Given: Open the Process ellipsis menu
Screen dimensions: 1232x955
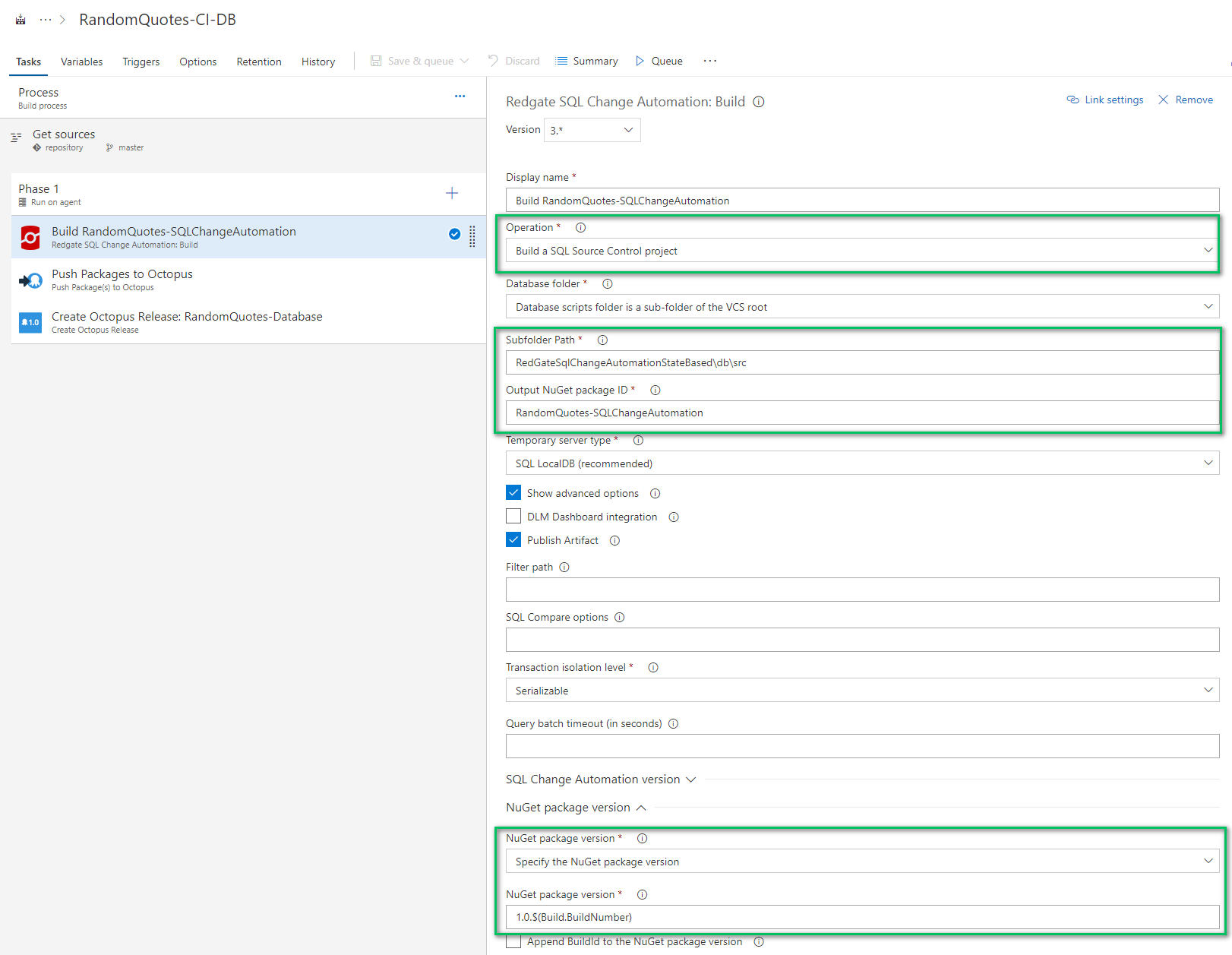Looking at the screenshot, I should (x=460, y=96).
